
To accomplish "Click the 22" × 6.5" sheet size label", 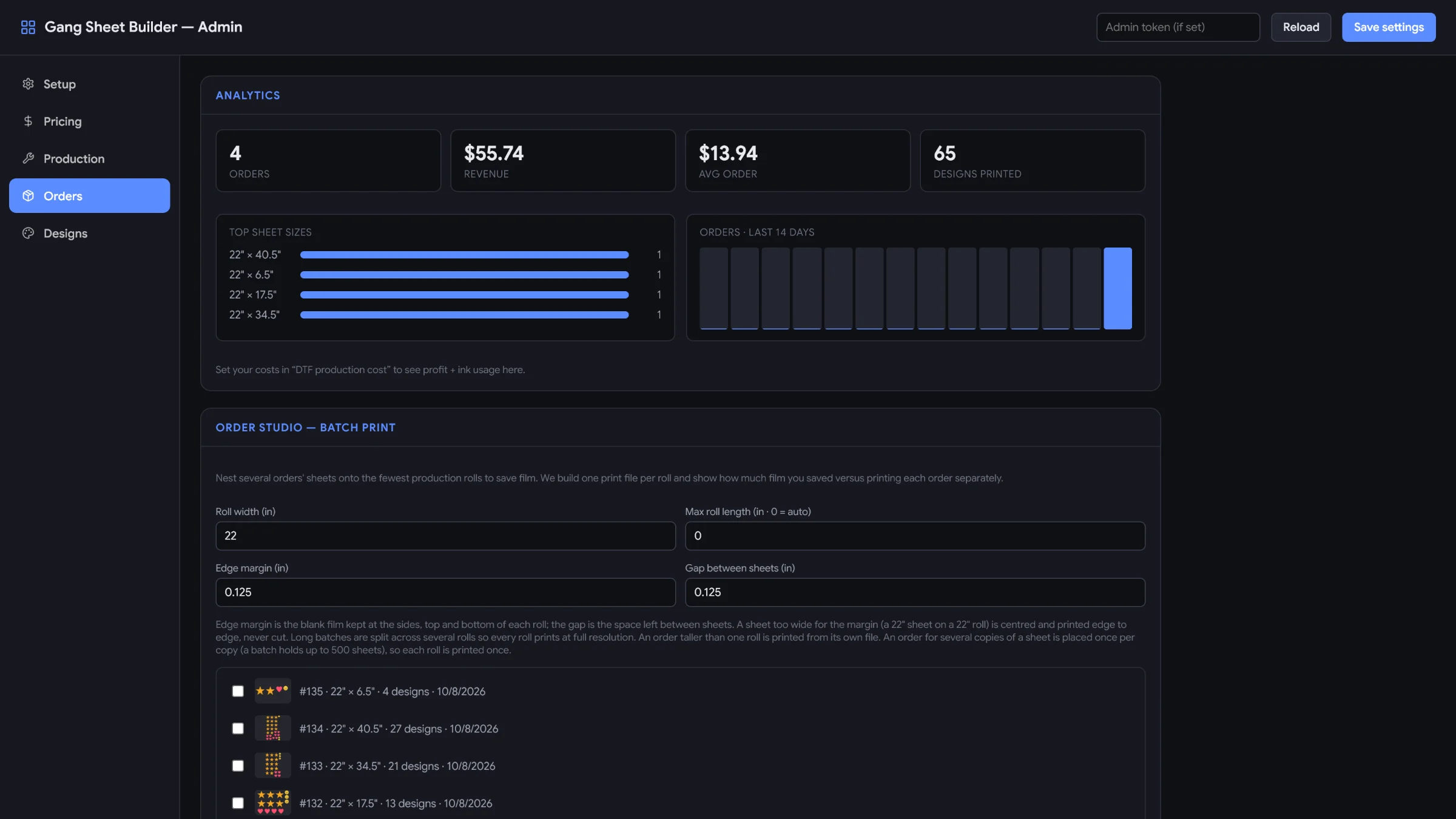I will pyautogui.click(x=251, y=275).
